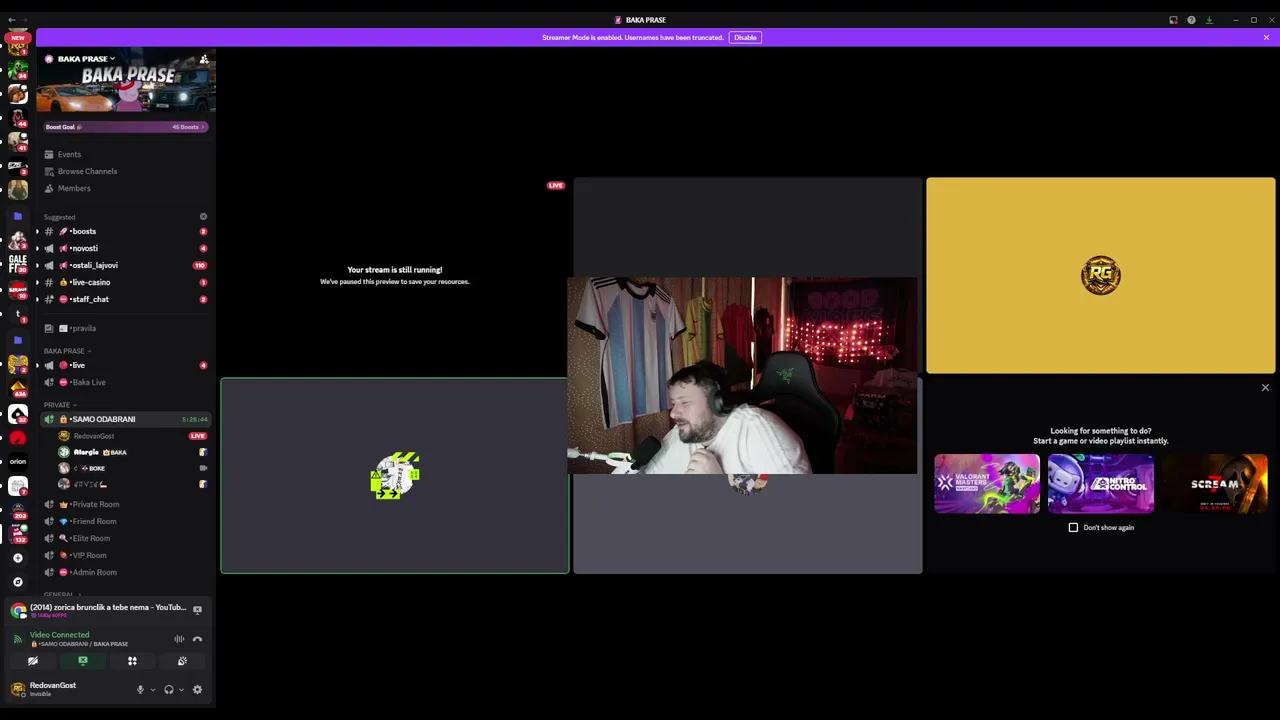Image resolution: width=1280 pixels, height=720 pixels.
Task: Mute microphone in user panel
Action: point(140,689)
